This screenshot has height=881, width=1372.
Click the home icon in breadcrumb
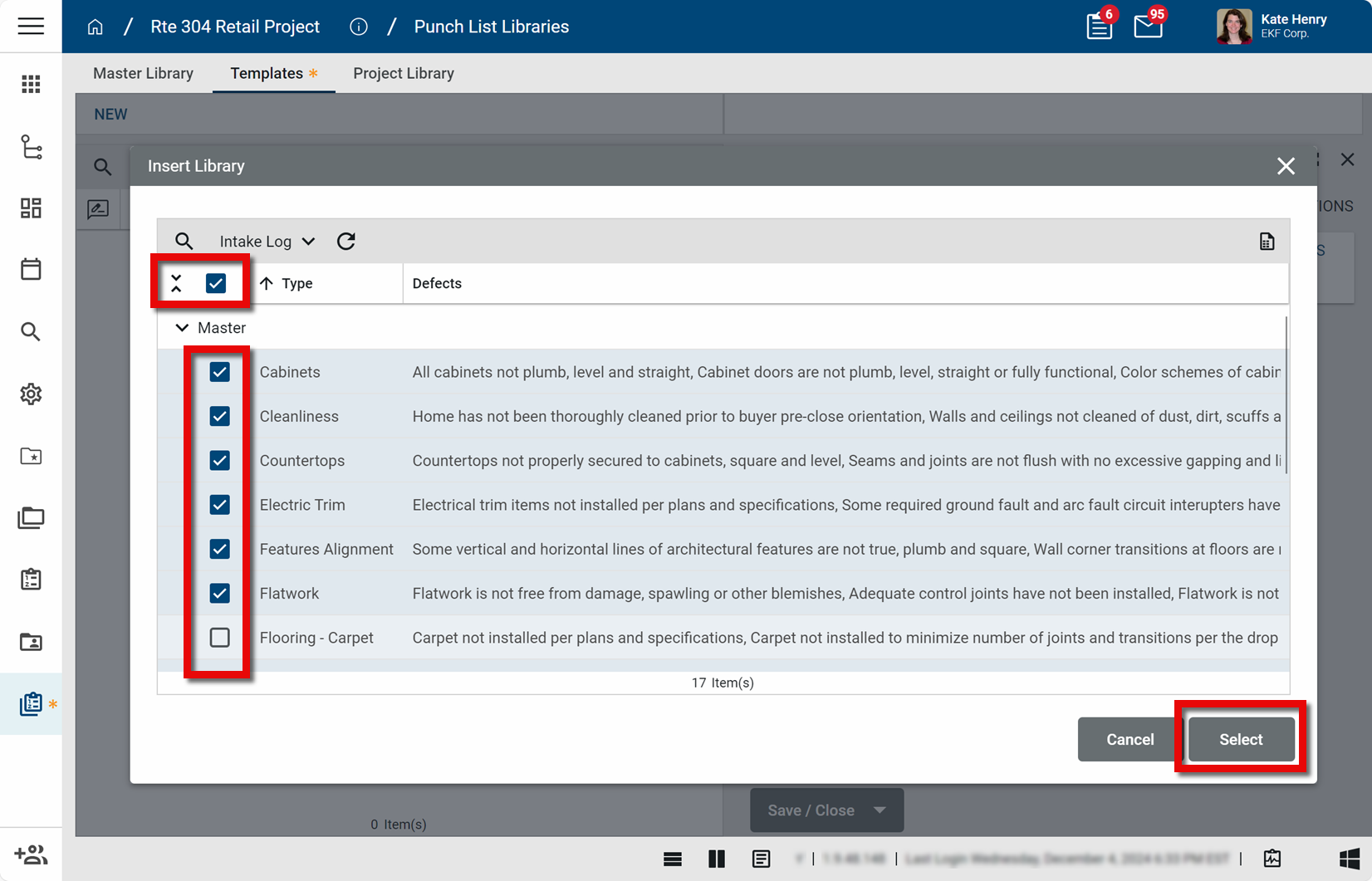coord(96,27)
